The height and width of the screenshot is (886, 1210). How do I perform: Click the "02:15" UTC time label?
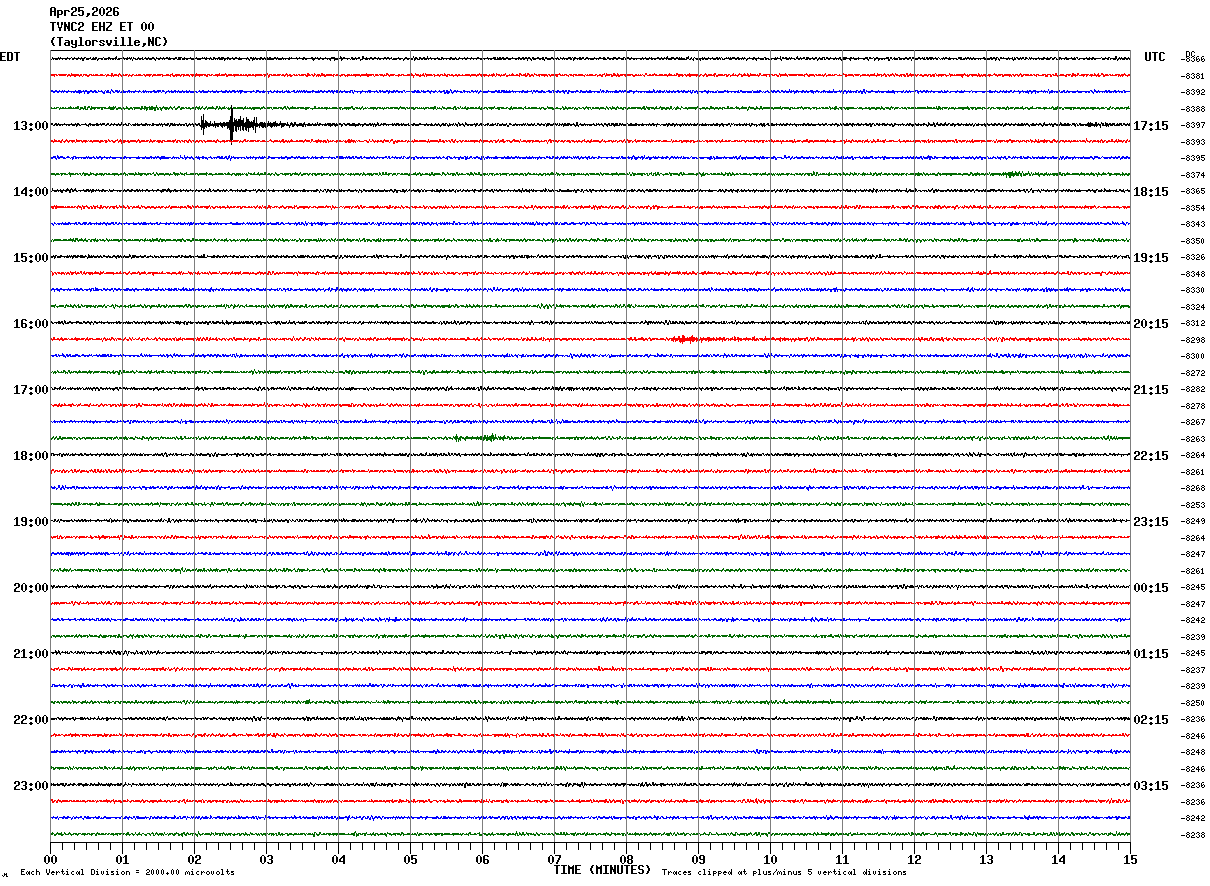[1151, 720]
